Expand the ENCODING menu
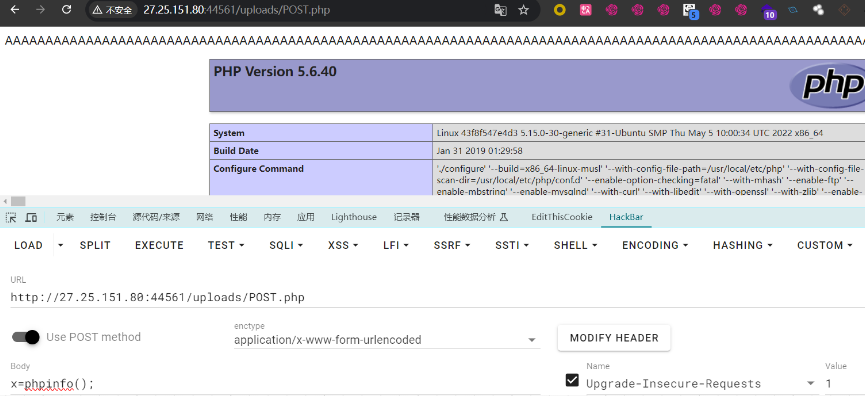 point(655,245)
